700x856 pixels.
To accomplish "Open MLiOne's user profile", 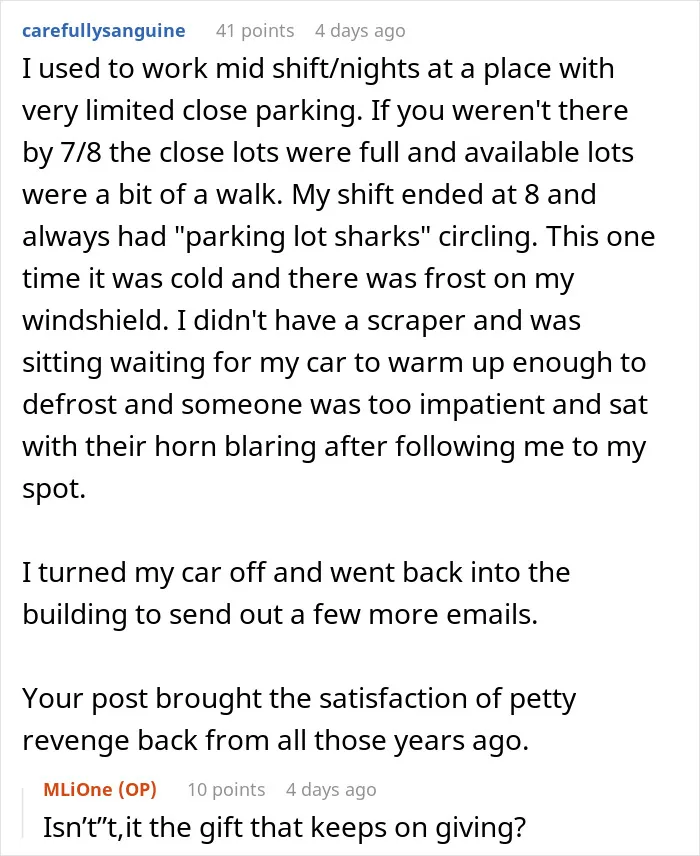I will point(78,789).
